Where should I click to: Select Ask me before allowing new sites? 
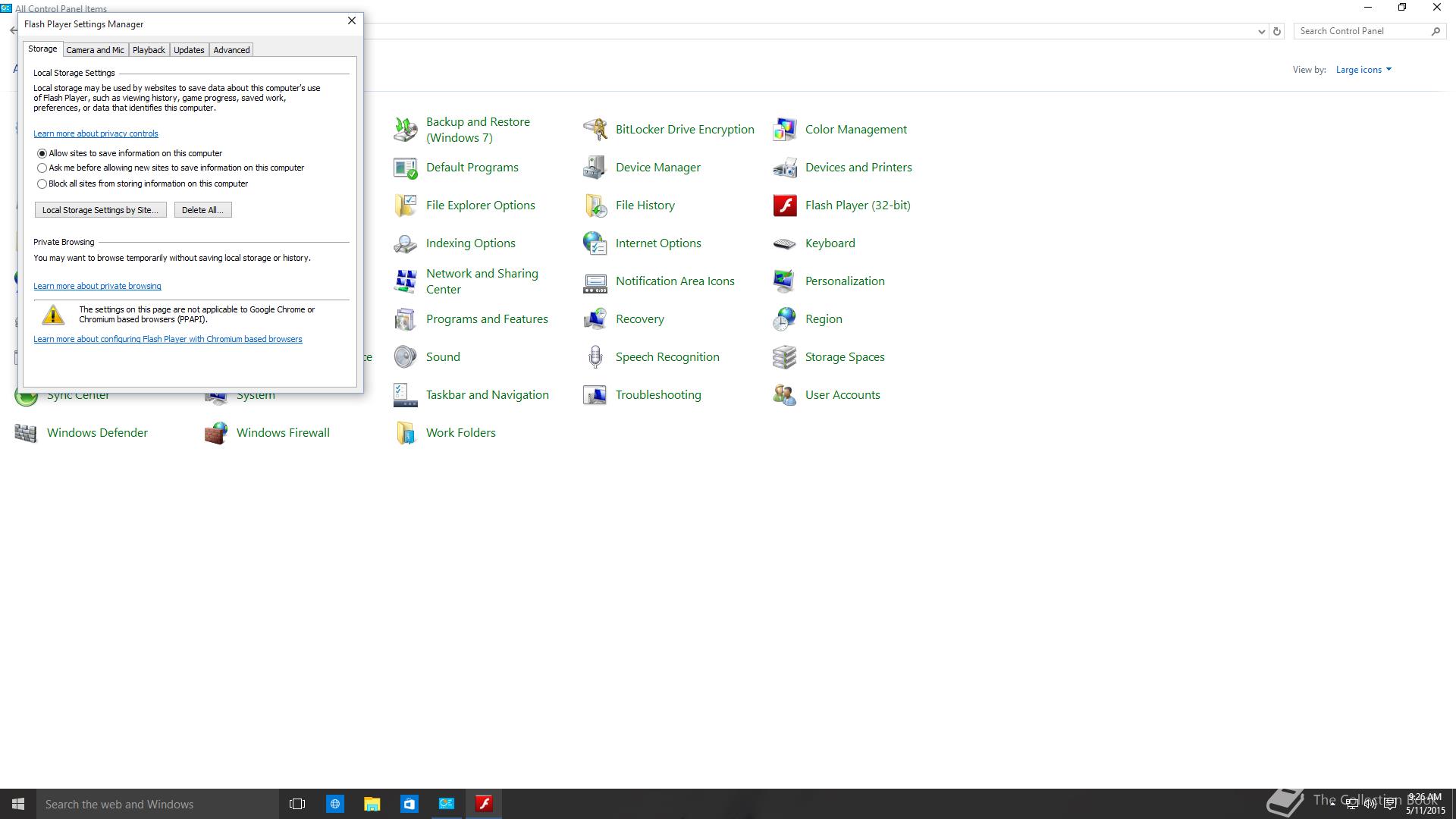tap(42, 168)
